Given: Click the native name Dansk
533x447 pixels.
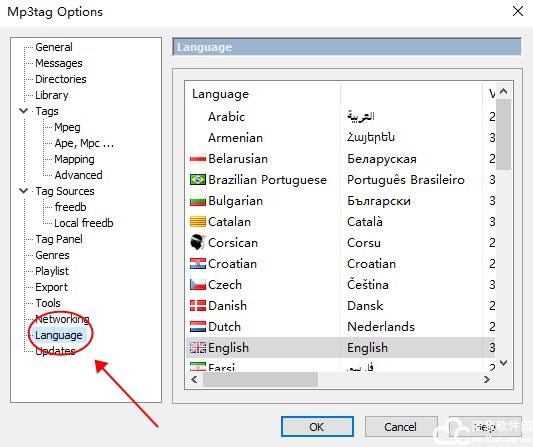Looking at the screenshot, I should pyautogui.click(x=365, y=306).
